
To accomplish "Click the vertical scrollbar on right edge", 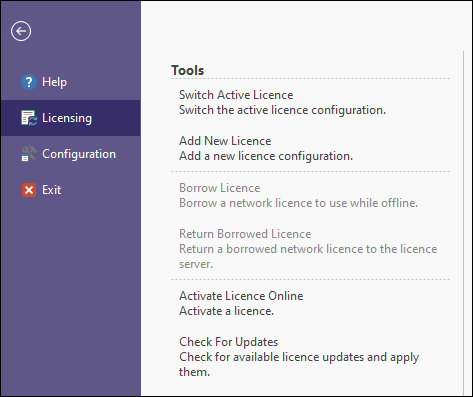I will point(463,223).
